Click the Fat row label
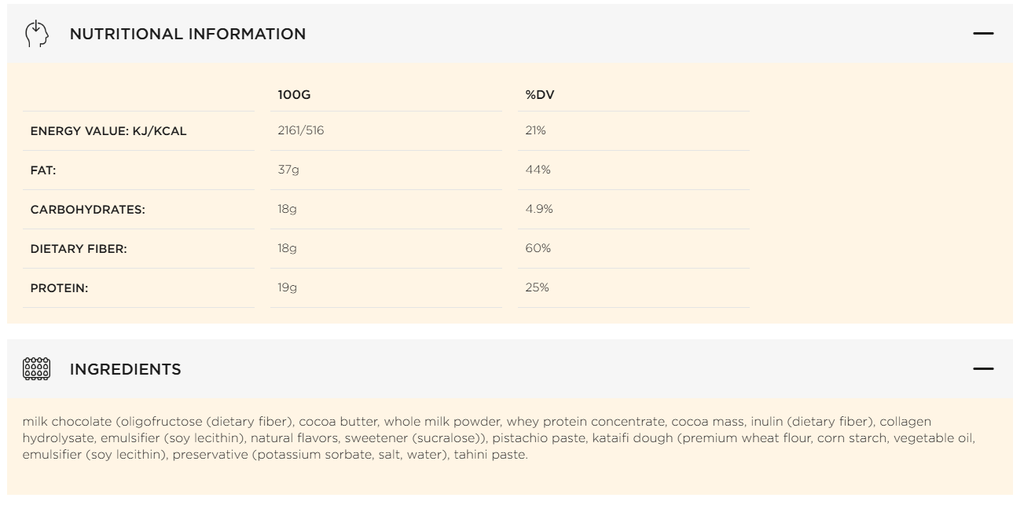This screenshot has width=1024, height=505. (43, 170)
